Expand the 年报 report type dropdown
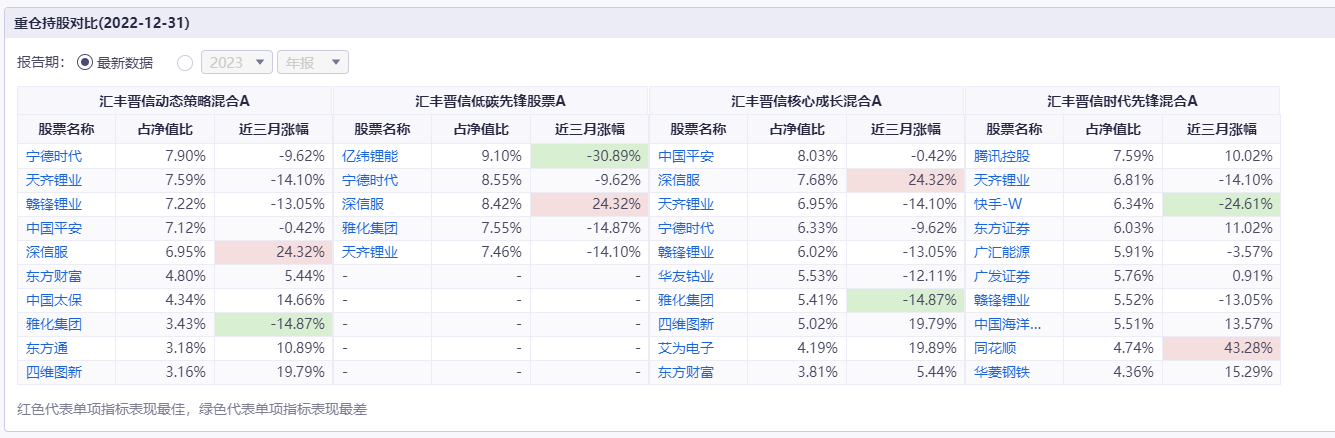Viewport: 1335px width, 438px height. tap(313, 62)
